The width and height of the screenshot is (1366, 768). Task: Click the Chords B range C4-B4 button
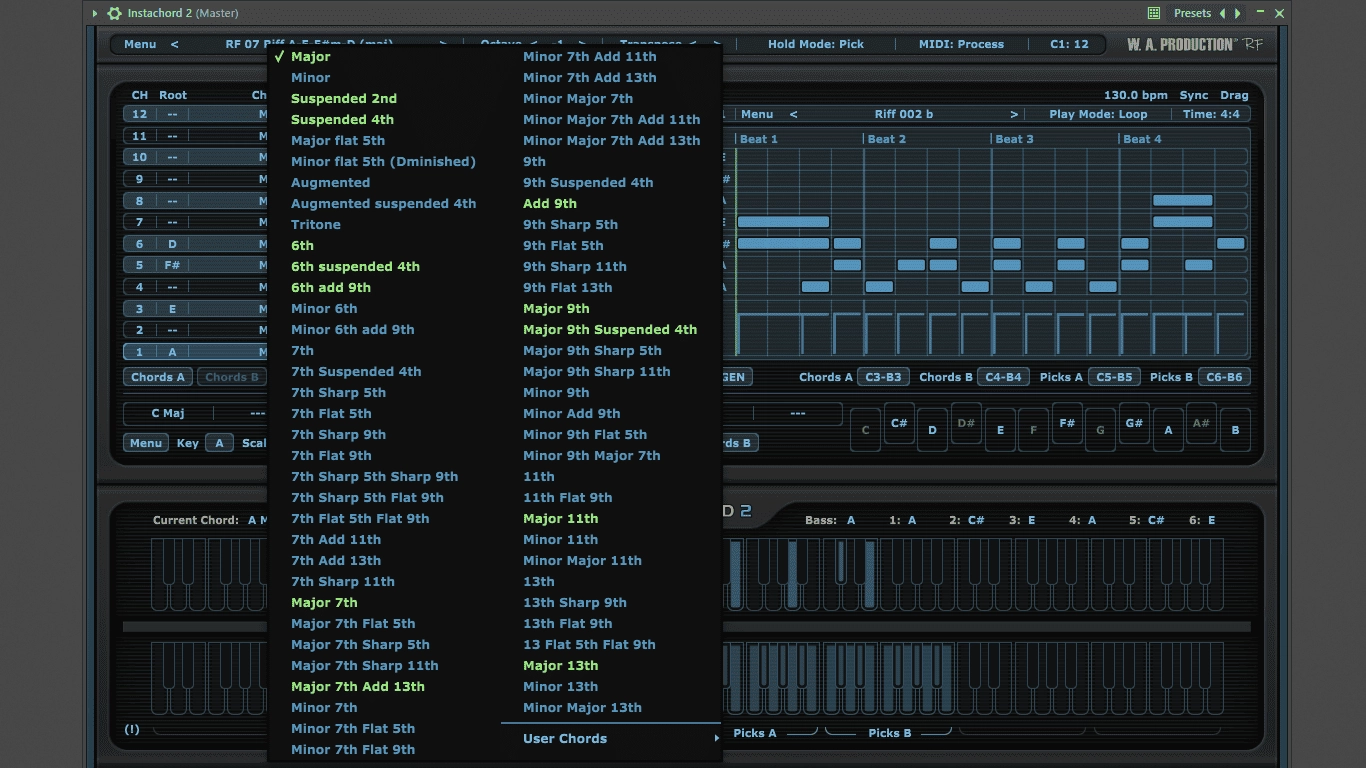[x=1003, y=377]
